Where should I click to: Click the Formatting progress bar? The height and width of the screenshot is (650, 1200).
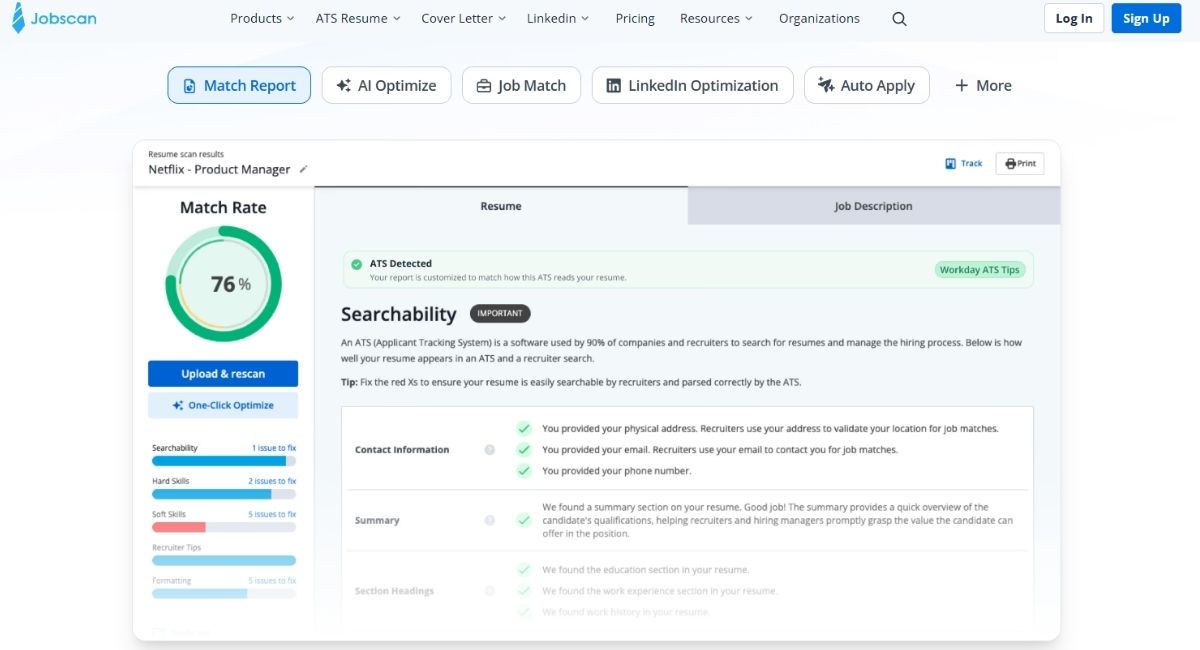pos(224,593)
